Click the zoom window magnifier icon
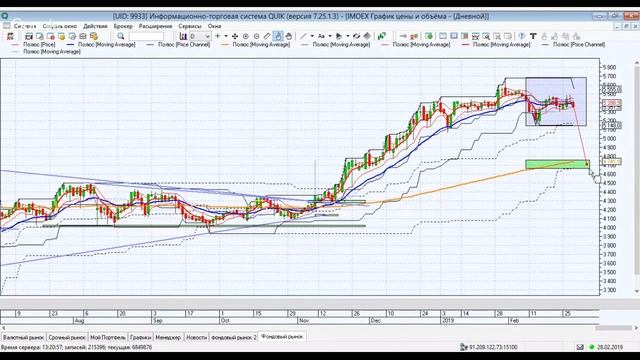The height and width of the screenshot is (360, 640). click(486, 36)
